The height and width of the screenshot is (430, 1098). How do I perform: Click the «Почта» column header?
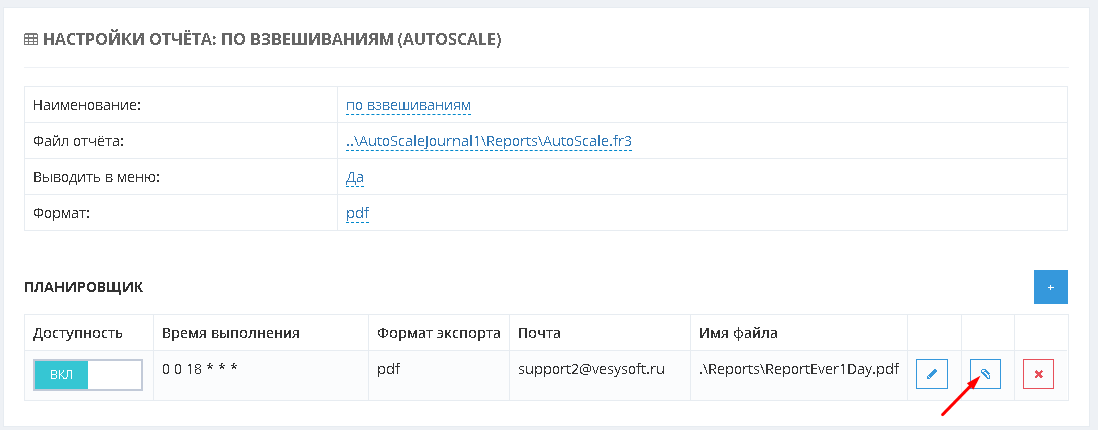pyautogui.click(x=538, y=333)
